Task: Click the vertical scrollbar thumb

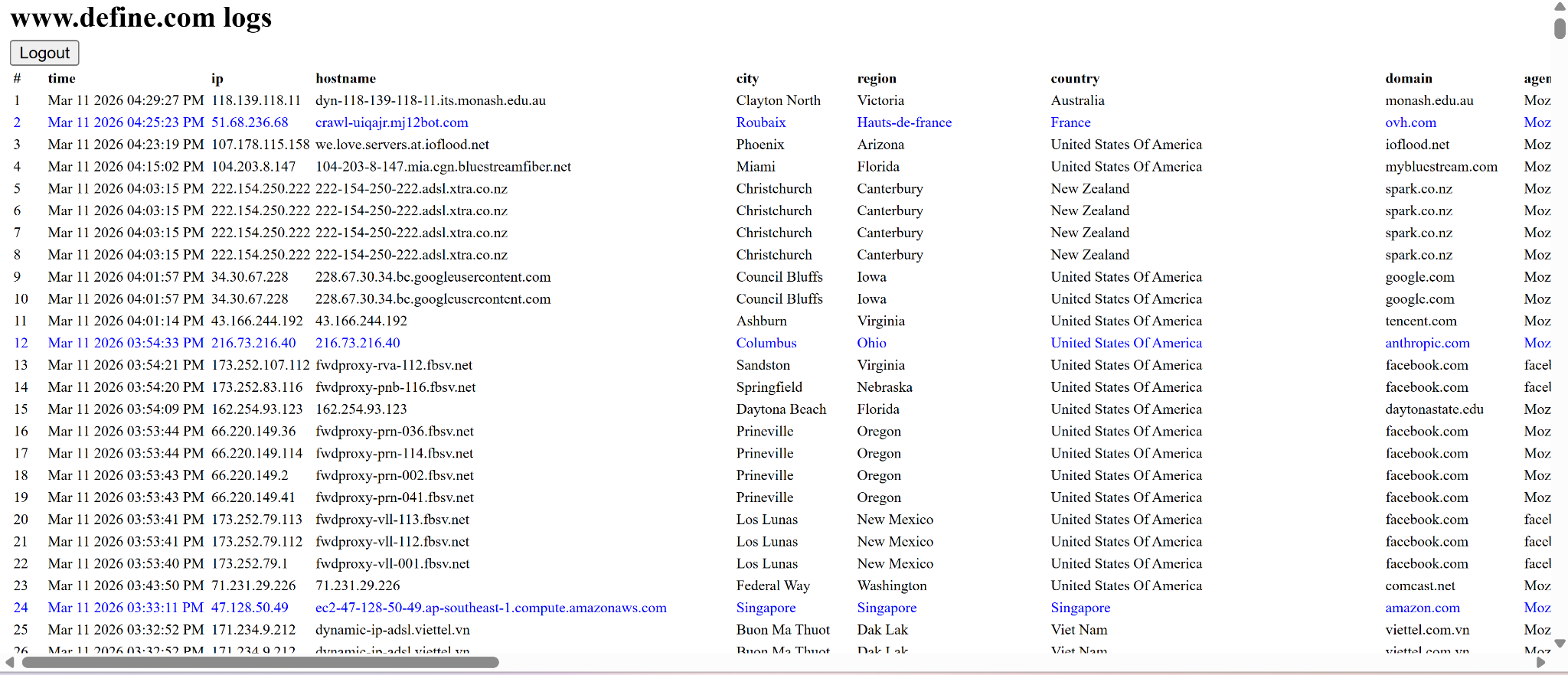Action: 1560,28
